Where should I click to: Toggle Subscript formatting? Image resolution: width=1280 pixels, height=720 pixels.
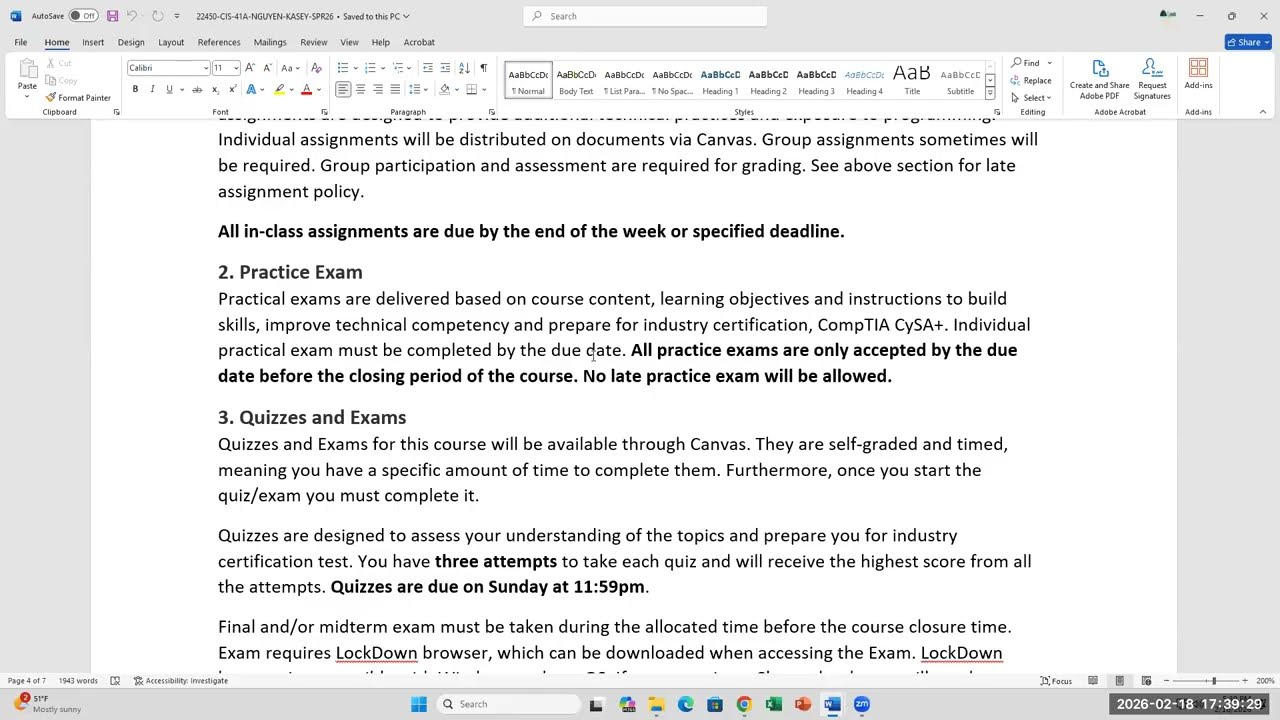[215, 90]
